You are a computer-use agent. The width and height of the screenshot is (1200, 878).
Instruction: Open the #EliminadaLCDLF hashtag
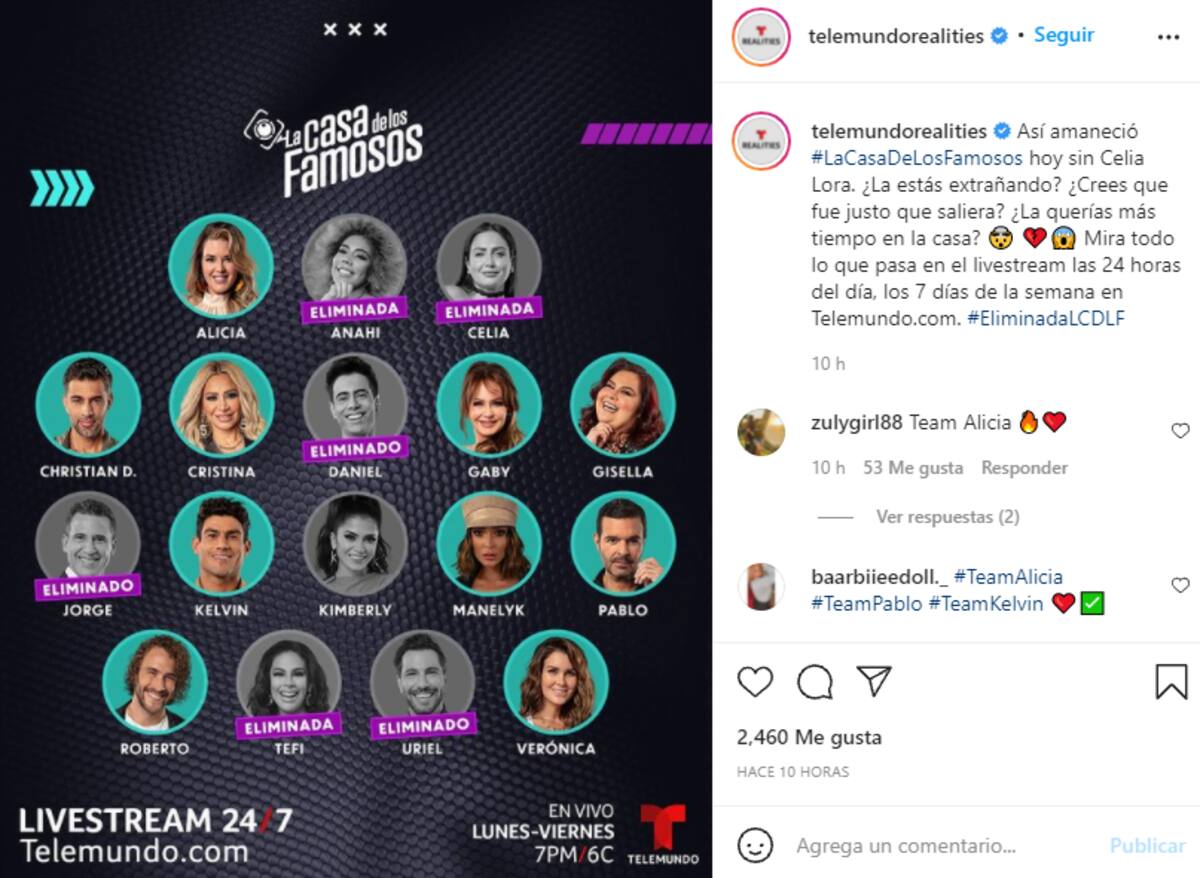[1046, 318]
